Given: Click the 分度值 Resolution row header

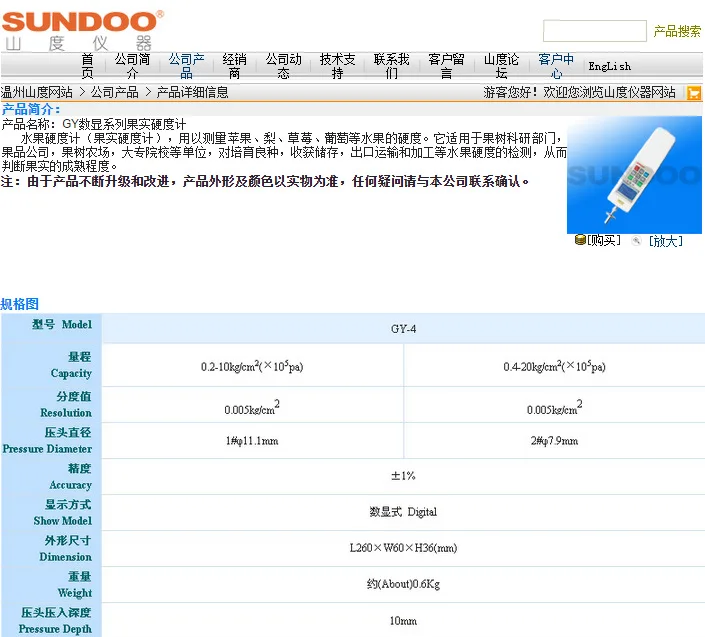Looking at the screenshot, I should [51, 404].
